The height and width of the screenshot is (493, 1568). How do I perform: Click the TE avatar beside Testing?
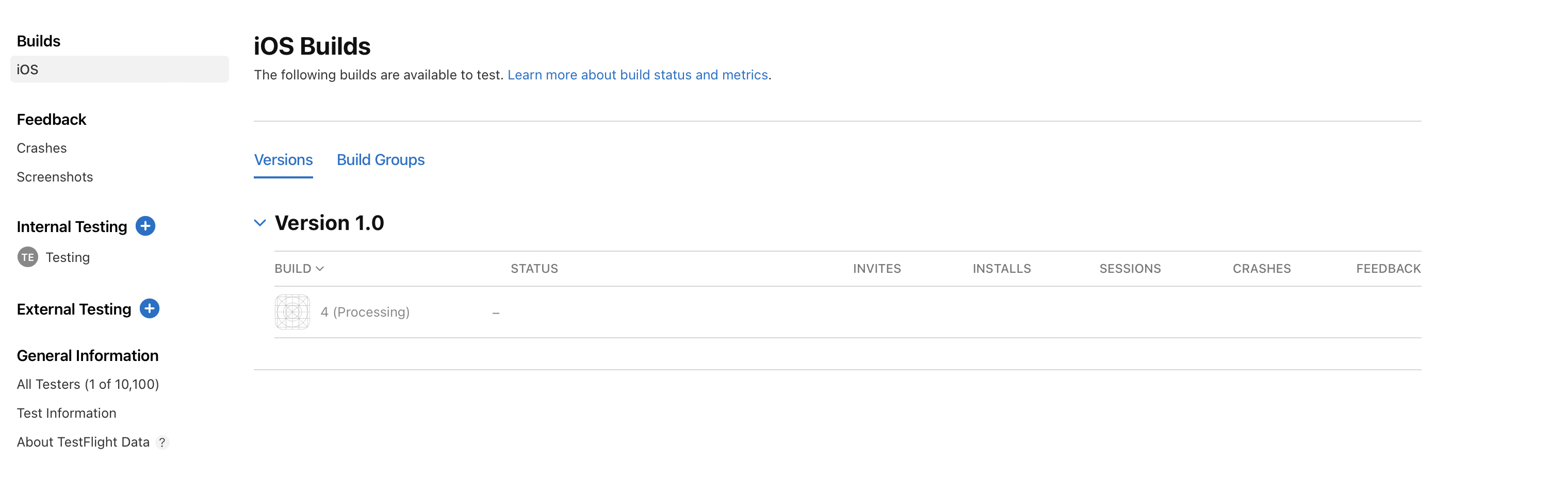tap(27, 257)
